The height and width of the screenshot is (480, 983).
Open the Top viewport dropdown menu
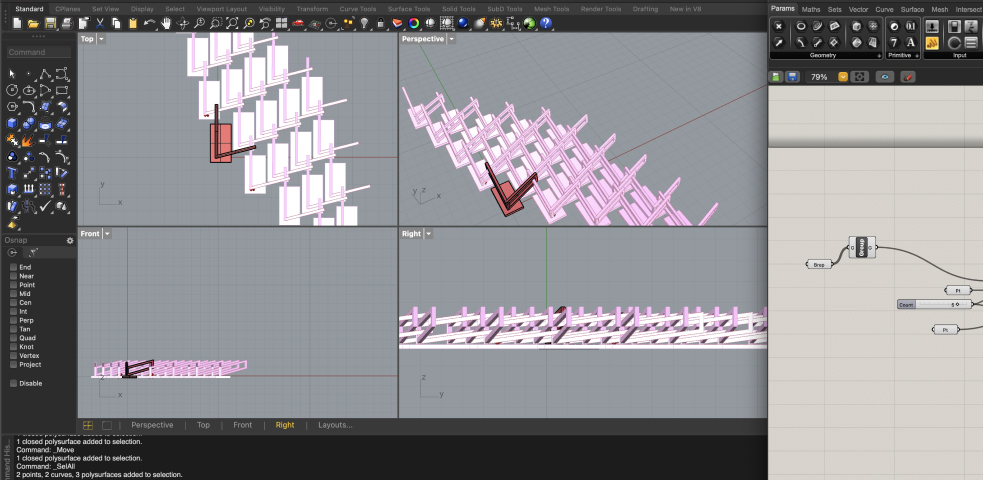click(x=102, y=39)
